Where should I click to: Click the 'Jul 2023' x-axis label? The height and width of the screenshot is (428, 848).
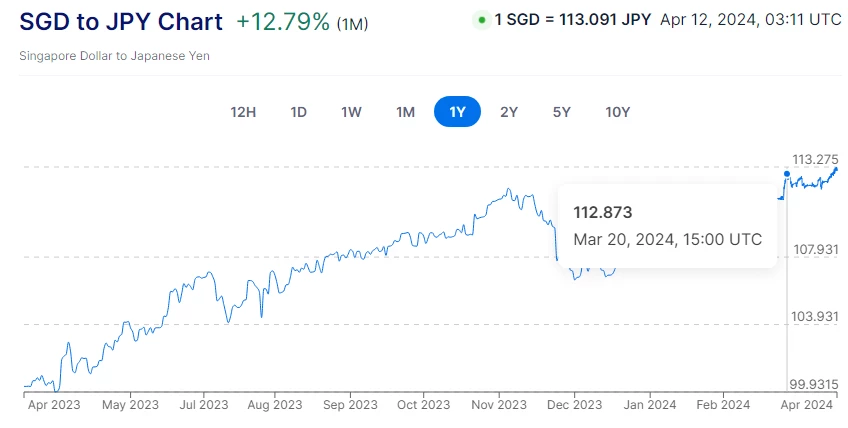(204, 405)
